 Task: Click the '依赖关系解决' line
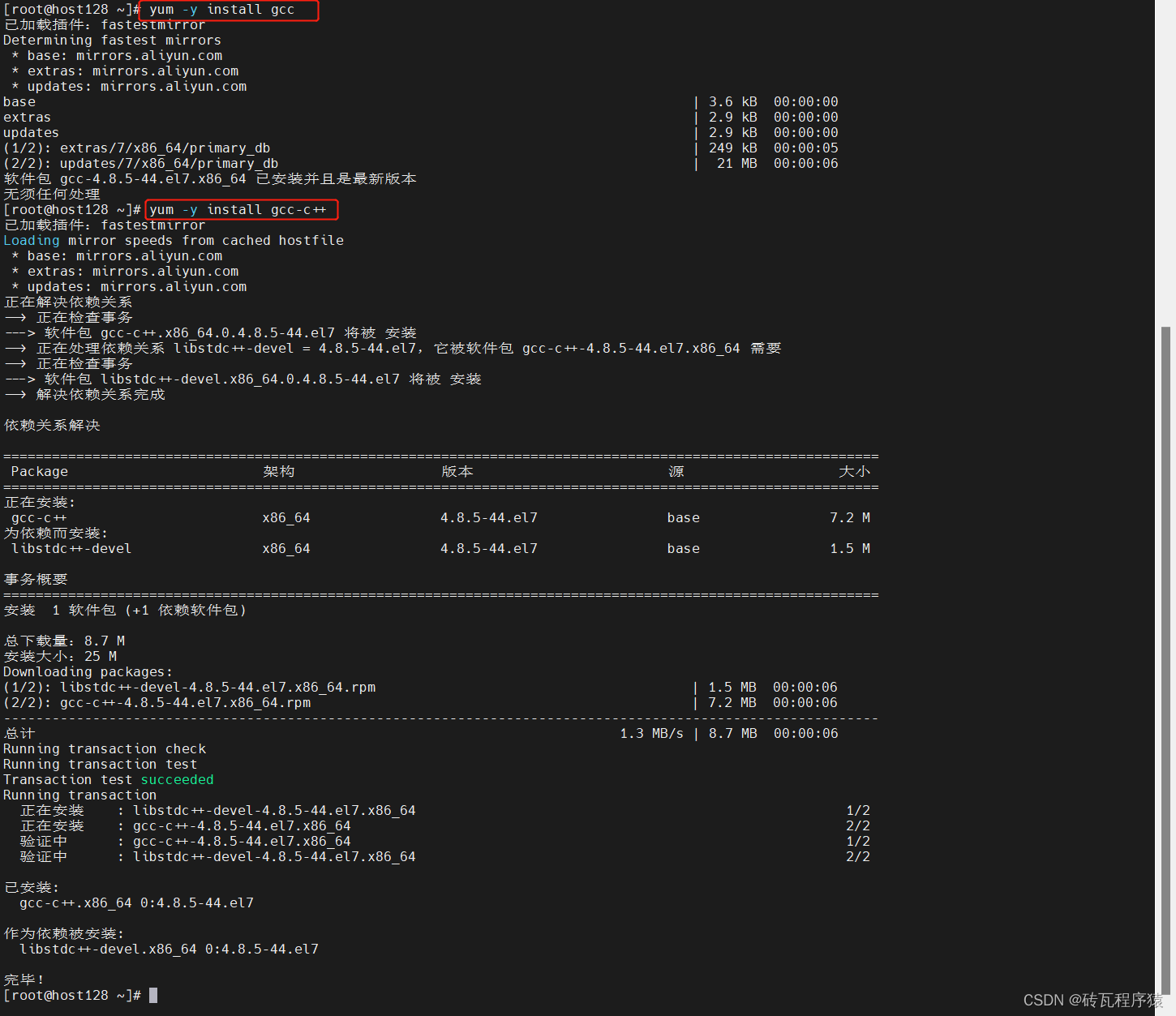[52, 426]
